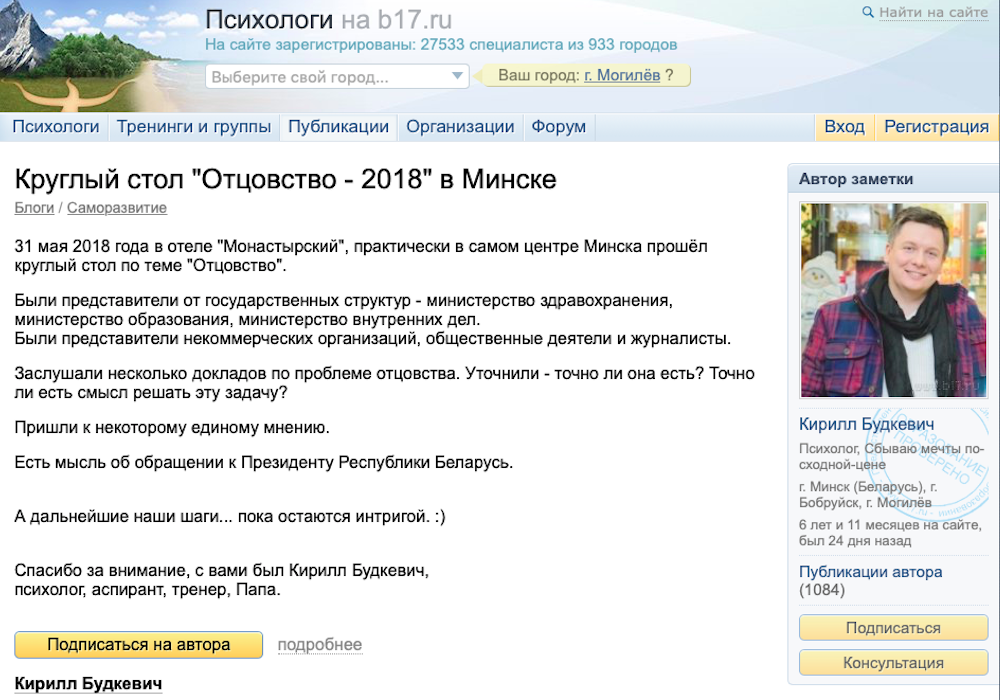The image size is (1000, 700).
Task: Click the "Вход" login button
Action: tap(844, 127)
